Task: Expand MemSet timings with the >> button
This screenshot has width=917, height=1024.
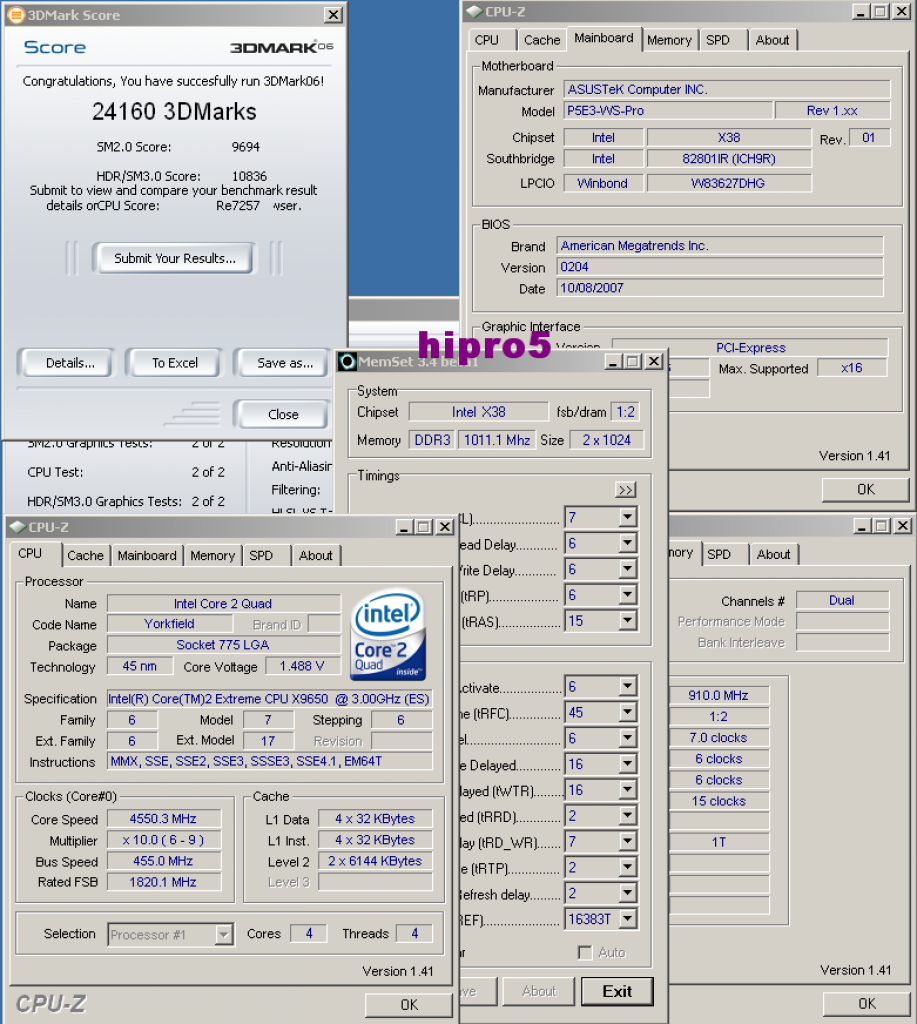Action: click(626, 490)
